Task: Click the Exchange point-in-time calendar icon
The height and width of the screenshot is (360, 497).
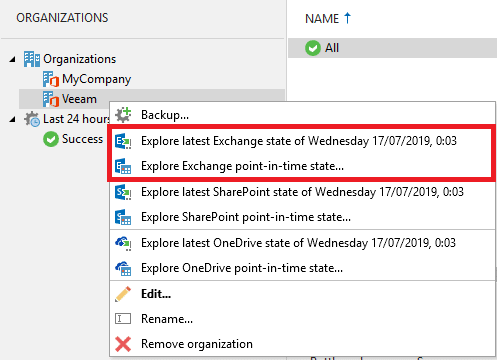Action: click(123, 166)
